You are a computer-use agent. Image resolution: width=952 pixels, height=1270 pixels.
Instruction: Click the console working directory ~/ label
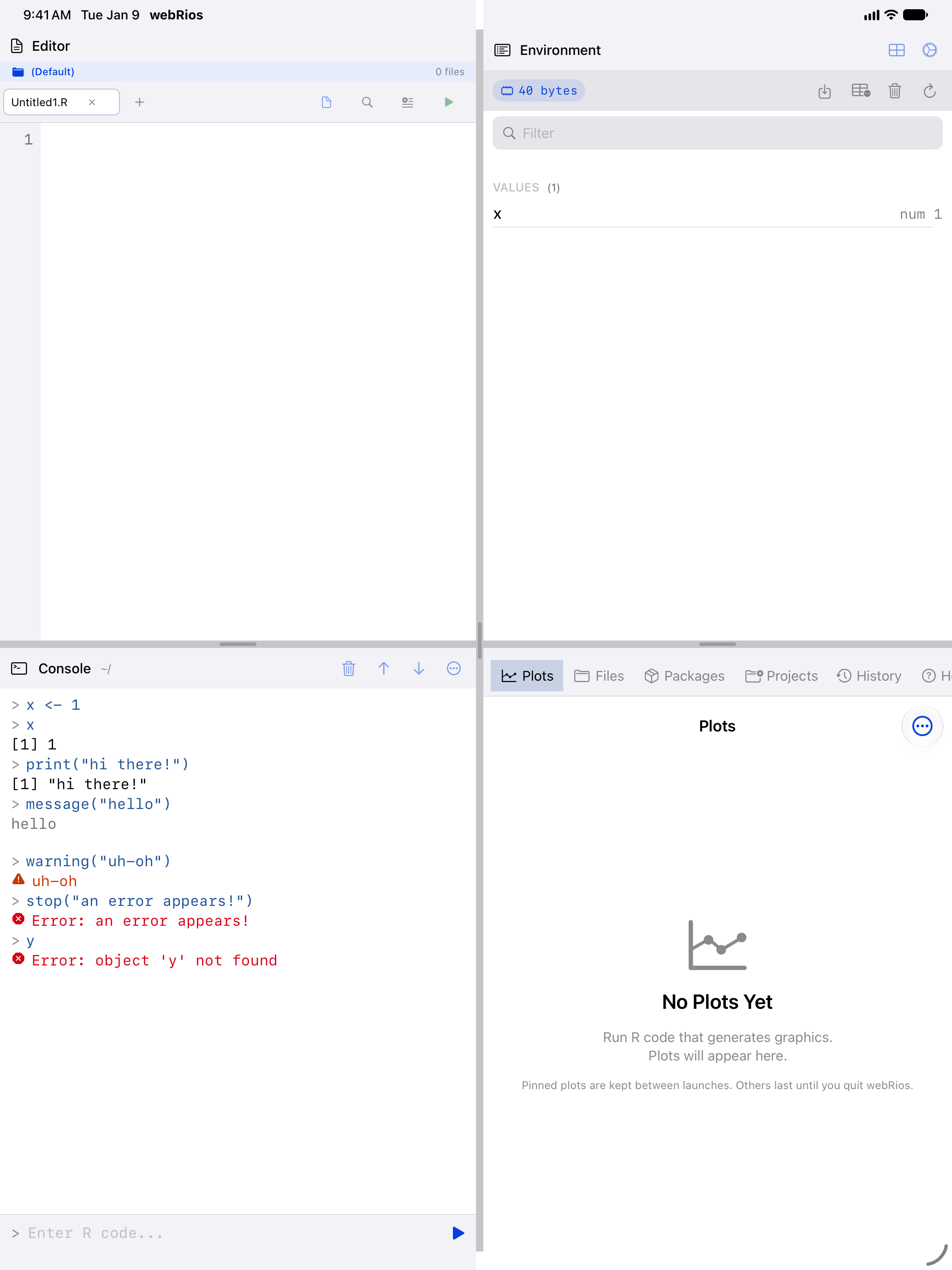[106, 669]
